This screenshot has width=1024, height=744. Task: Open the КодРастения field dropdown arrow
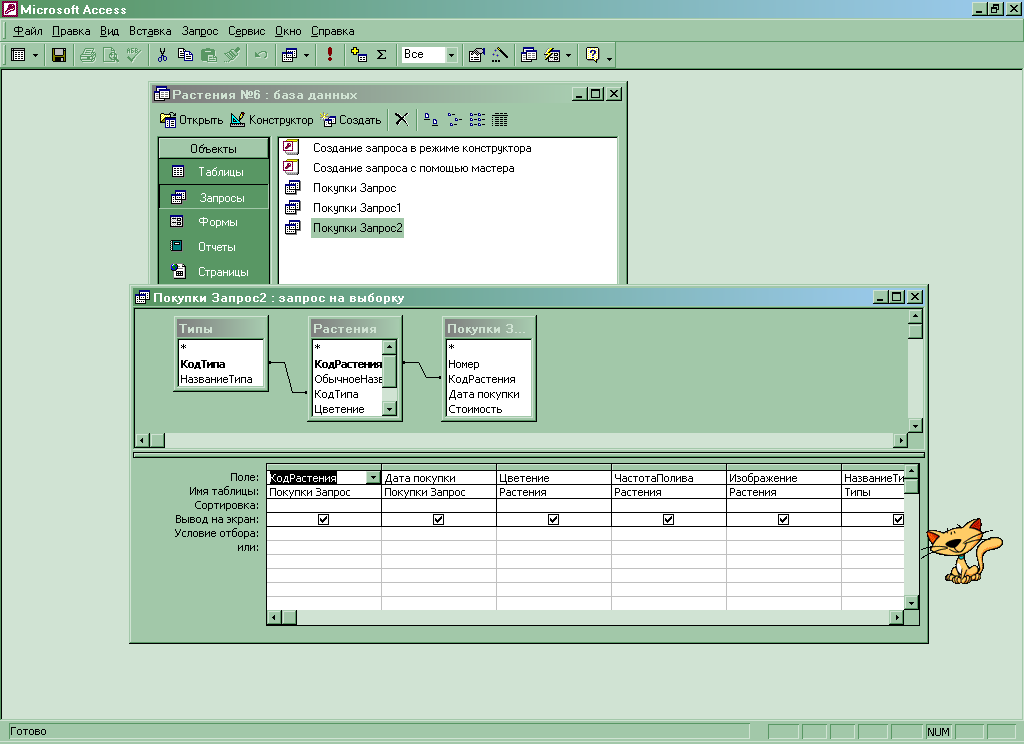tap(373, 477)
